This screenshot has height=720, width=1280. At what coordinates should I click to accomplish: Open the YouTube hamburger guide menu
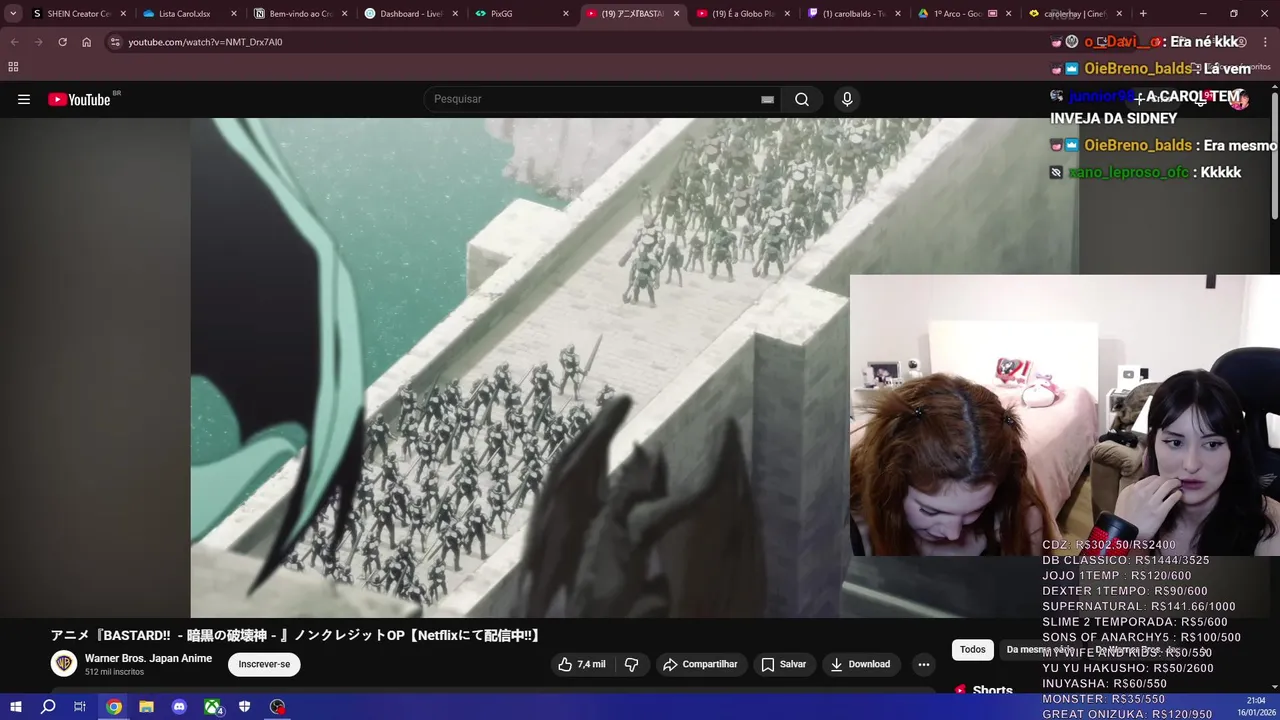pyautogui.click(x=24, y=99)
